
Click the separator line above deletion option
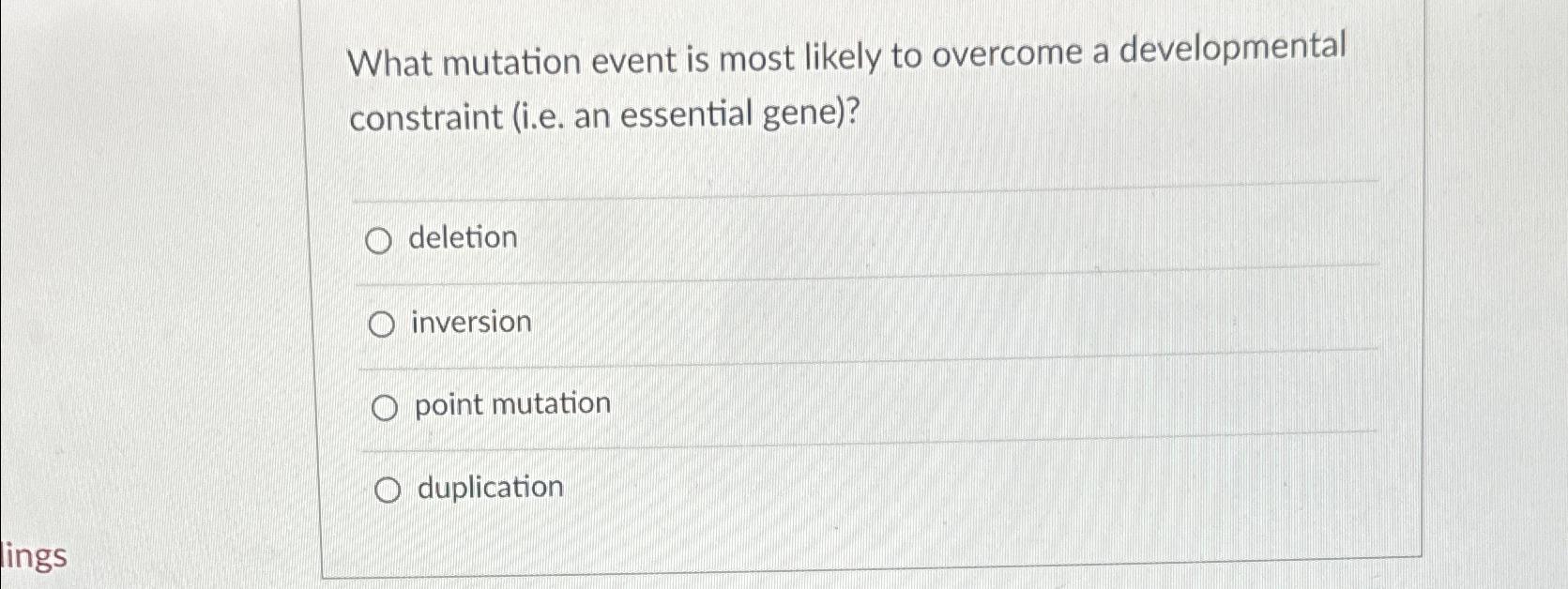tap(845, 197)
